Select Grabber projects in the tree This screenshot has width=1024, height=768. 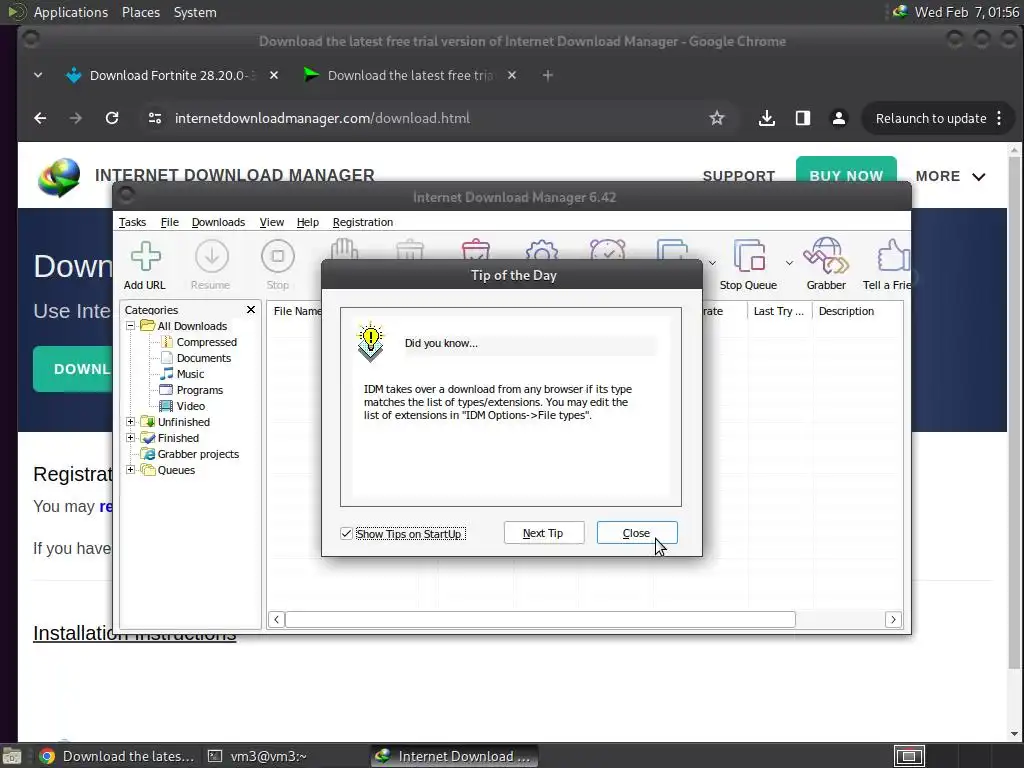(190, 454)
